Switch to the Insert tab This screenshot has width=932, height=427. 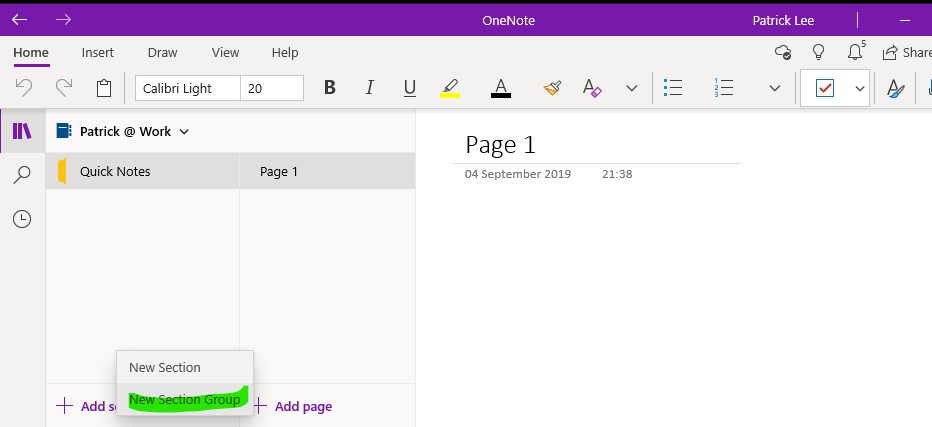click(97, 52)
